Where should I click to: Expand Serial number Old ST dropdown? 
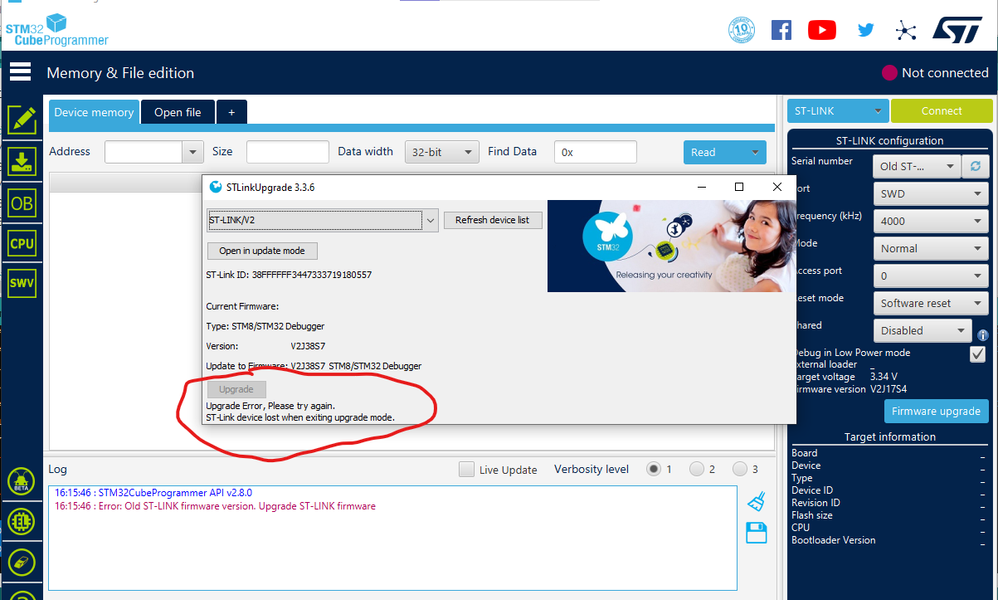coord(917,166)
